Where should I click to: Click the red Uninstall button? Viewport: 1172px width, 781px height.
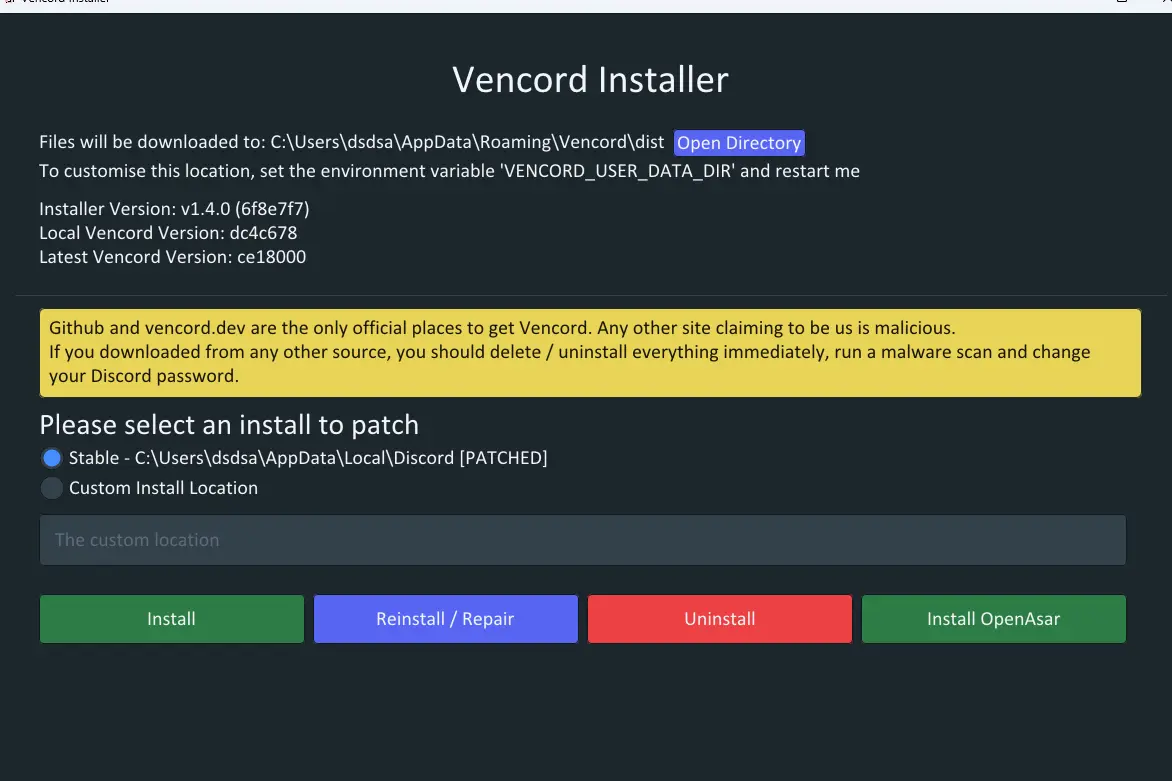(720, 619)
